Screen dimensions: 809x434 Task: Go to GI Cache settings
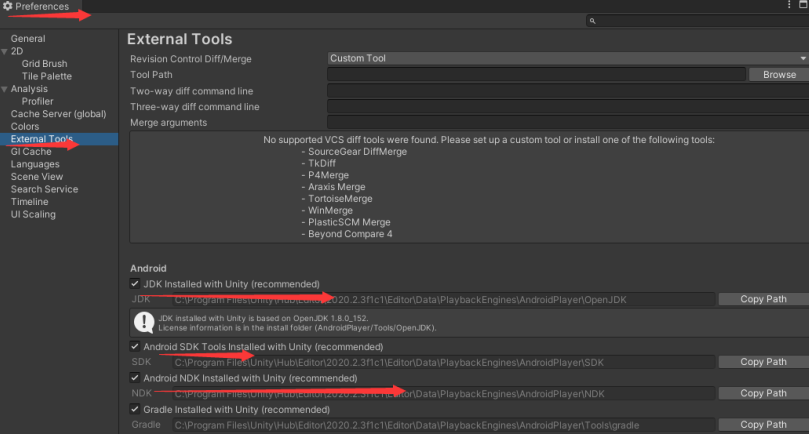coord(31,152)
